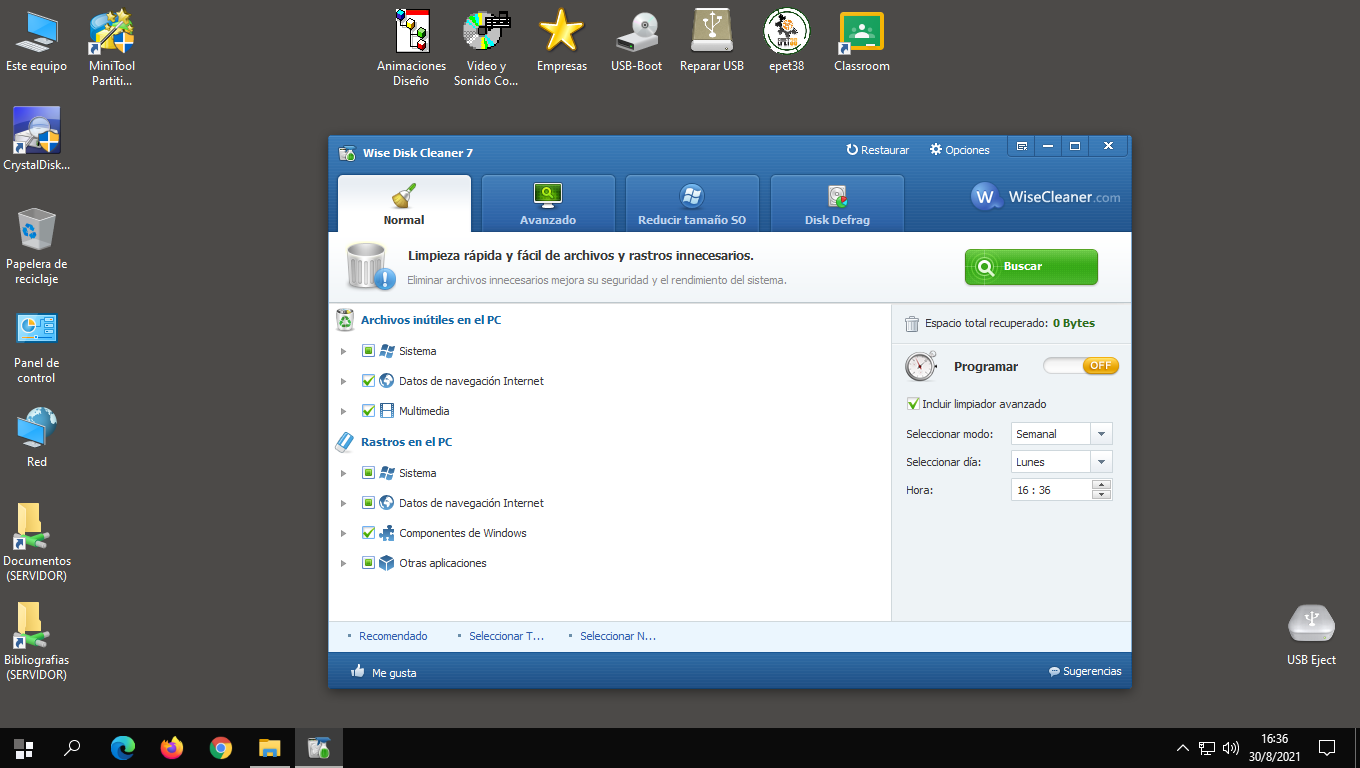
Task: Launch Firefox from taskbar
Action: (172, 748)
